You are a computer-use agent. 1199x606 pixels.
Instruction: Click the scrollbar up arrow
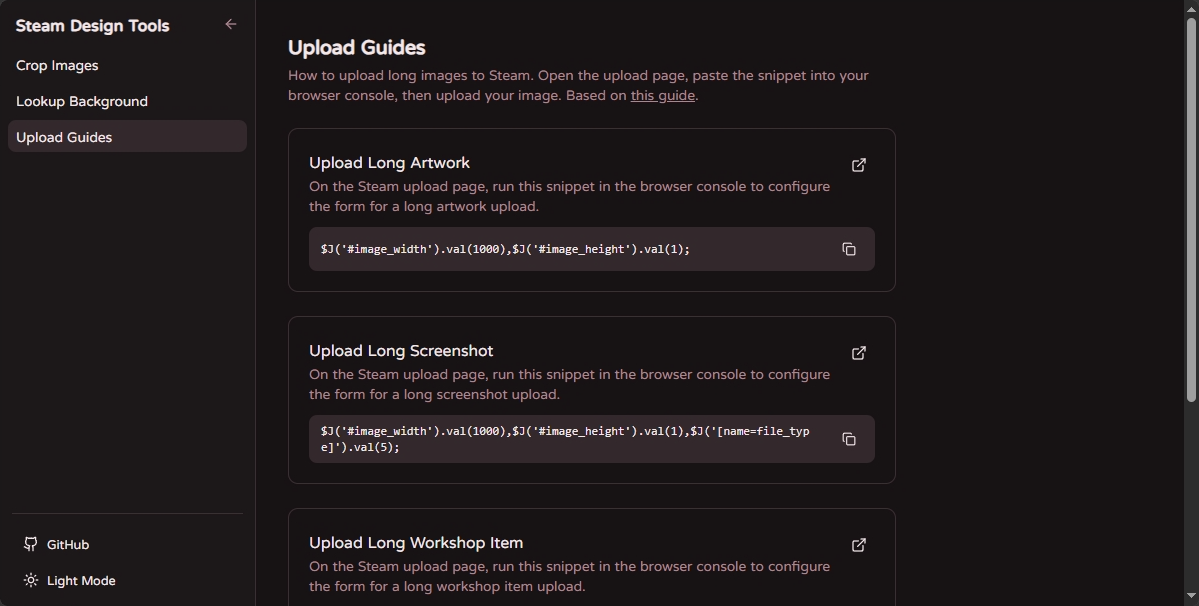(x=1191, y=8)
